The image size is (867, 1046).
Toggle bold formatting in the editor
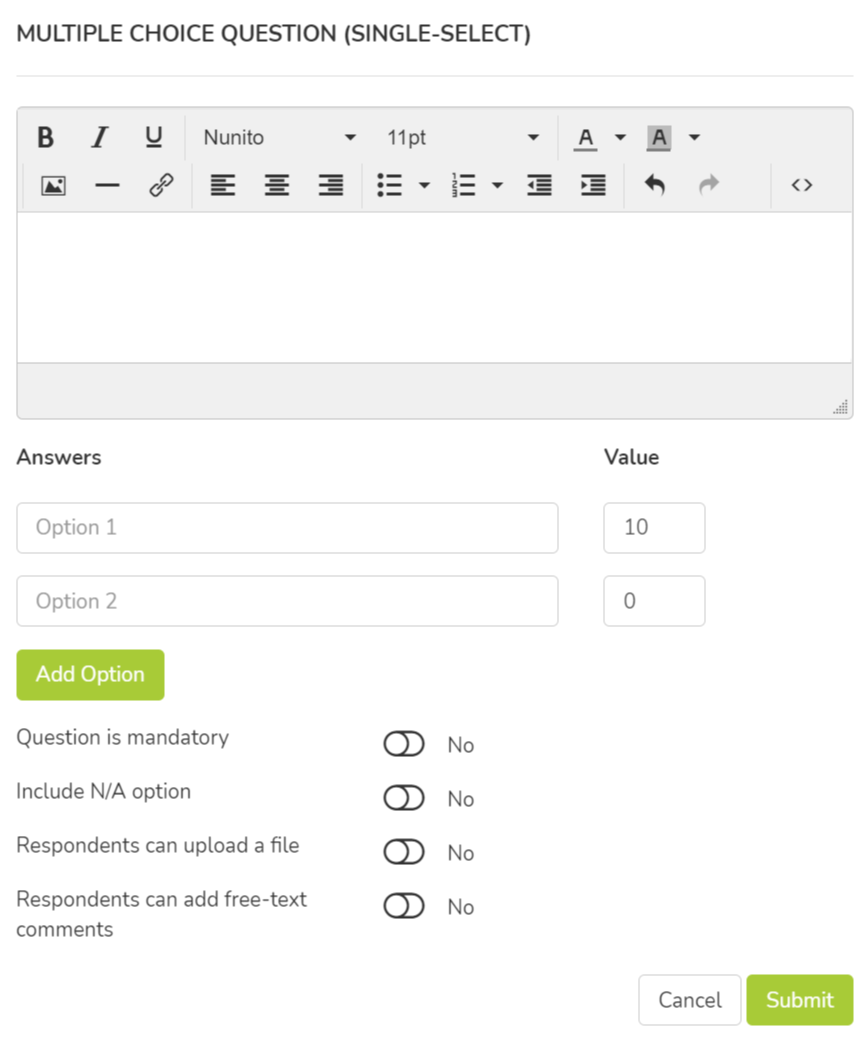(x=45, y=137)
